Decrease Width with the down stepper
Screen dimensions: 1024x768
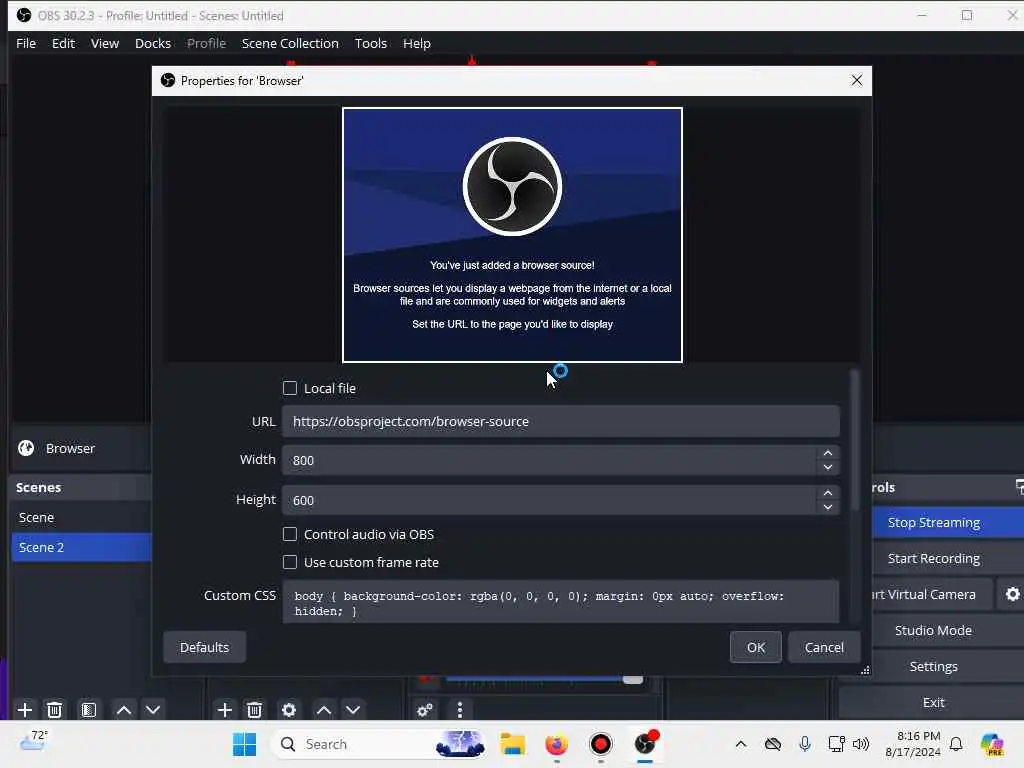[827, 468]
